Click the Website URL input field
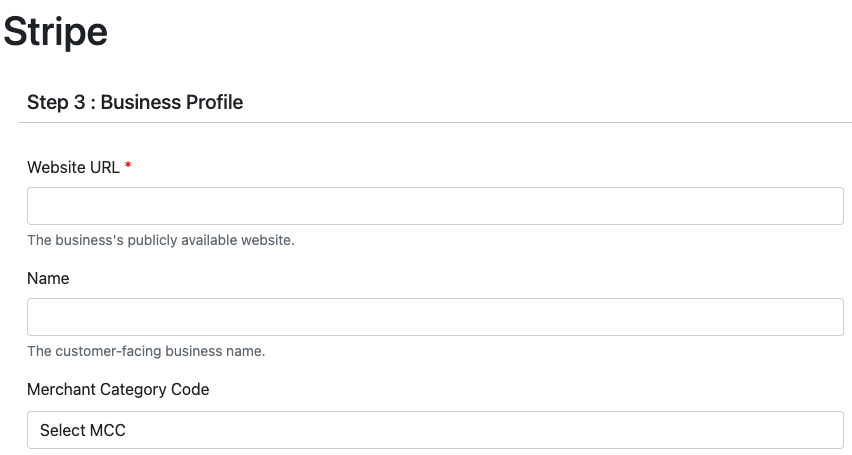Image resolution: width=852 pixels, height=455 pixels. pos(435,206)
